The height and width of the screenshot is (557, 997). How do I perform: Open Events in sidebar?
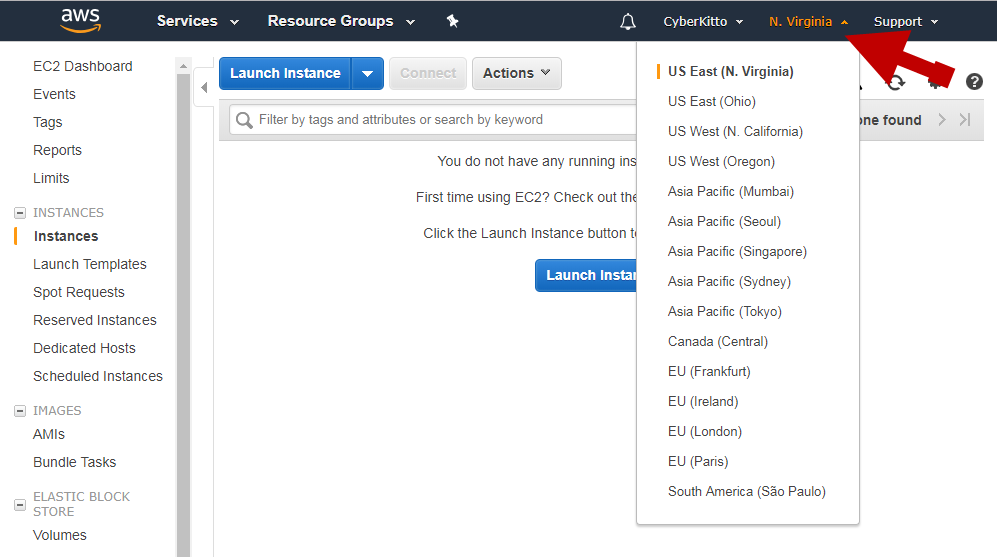54,94
